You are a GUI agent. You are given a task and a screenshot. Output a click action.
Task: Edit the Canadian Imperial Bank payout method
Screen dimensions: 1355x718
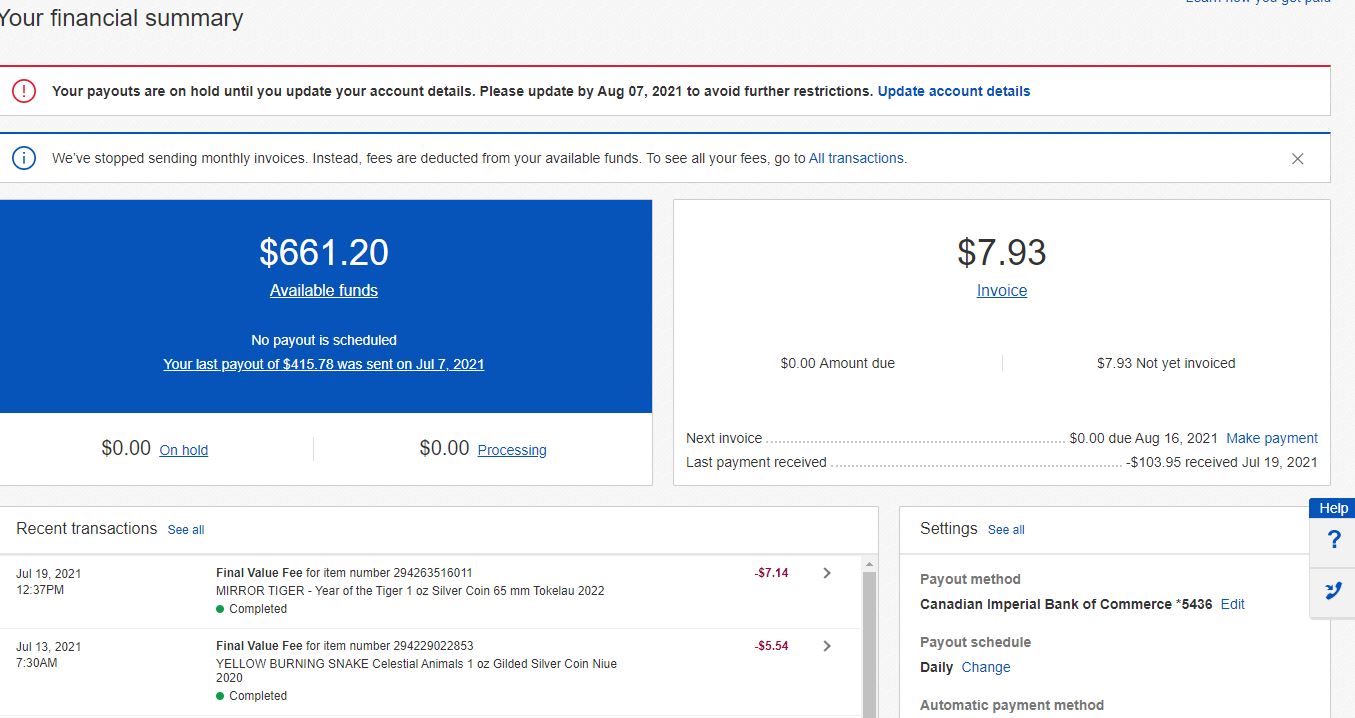[1232, 604]
